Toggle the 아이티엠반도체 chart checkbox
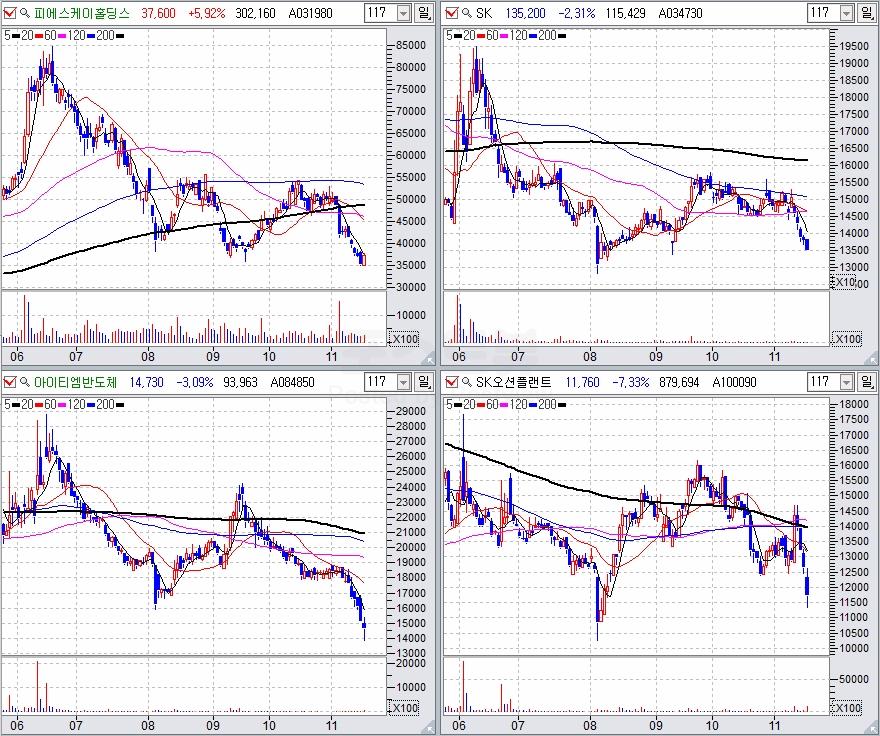880x736 pixels. [x=10, y=381]
